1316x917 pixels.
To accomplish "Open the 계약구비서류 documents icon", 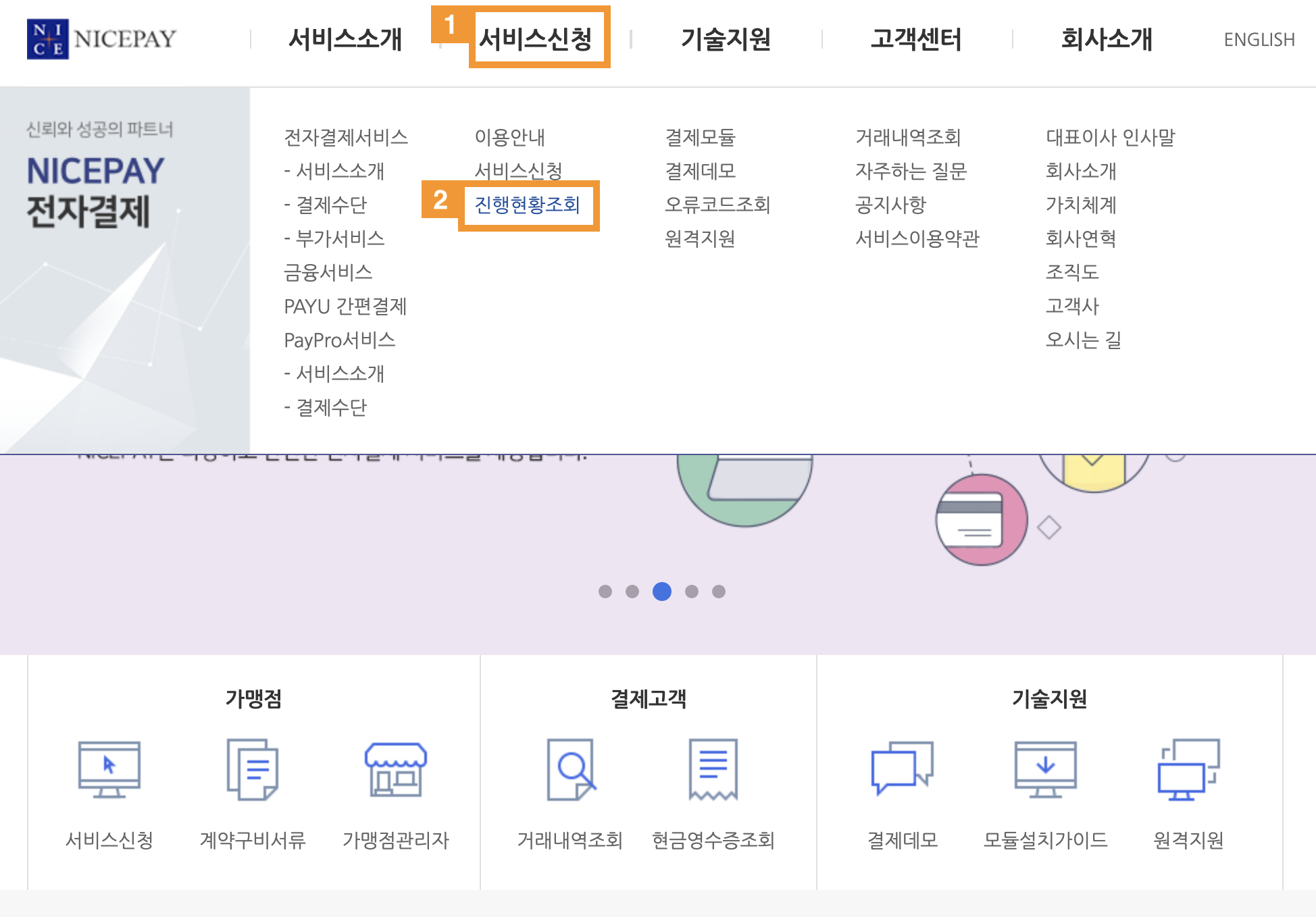I will click(253, 769).
